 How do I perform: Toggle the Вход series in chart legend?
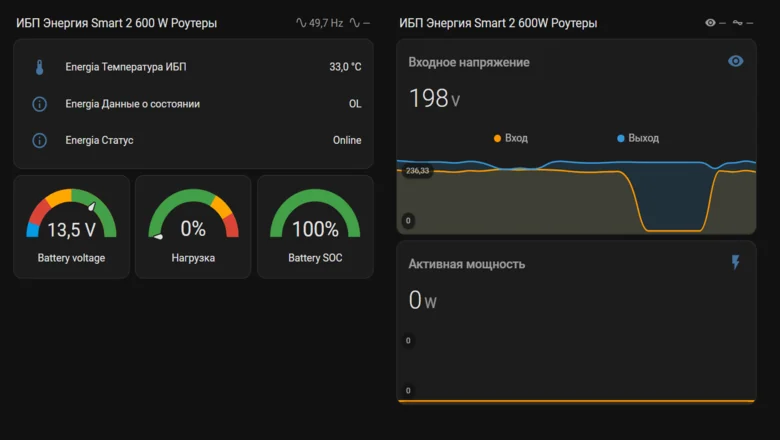pos(510,138)
